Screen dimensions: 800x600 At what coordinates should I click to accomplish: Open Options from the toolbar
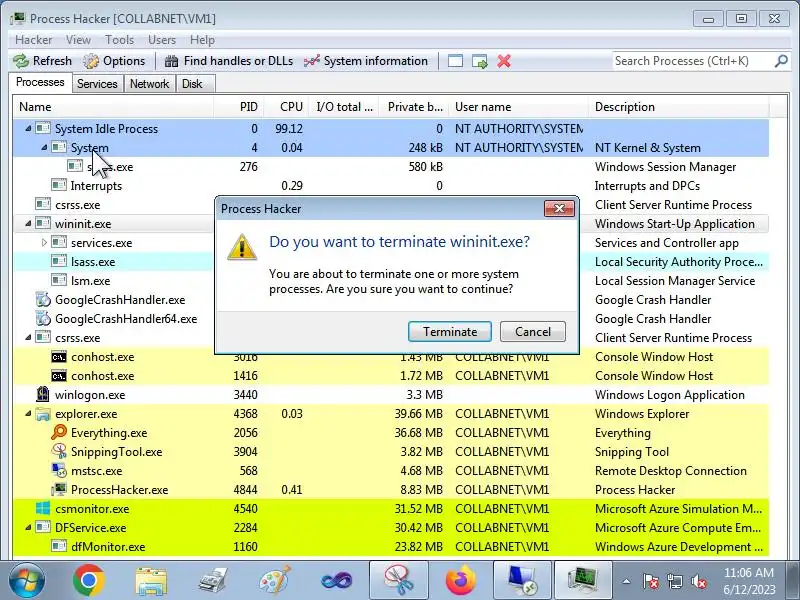114,61
